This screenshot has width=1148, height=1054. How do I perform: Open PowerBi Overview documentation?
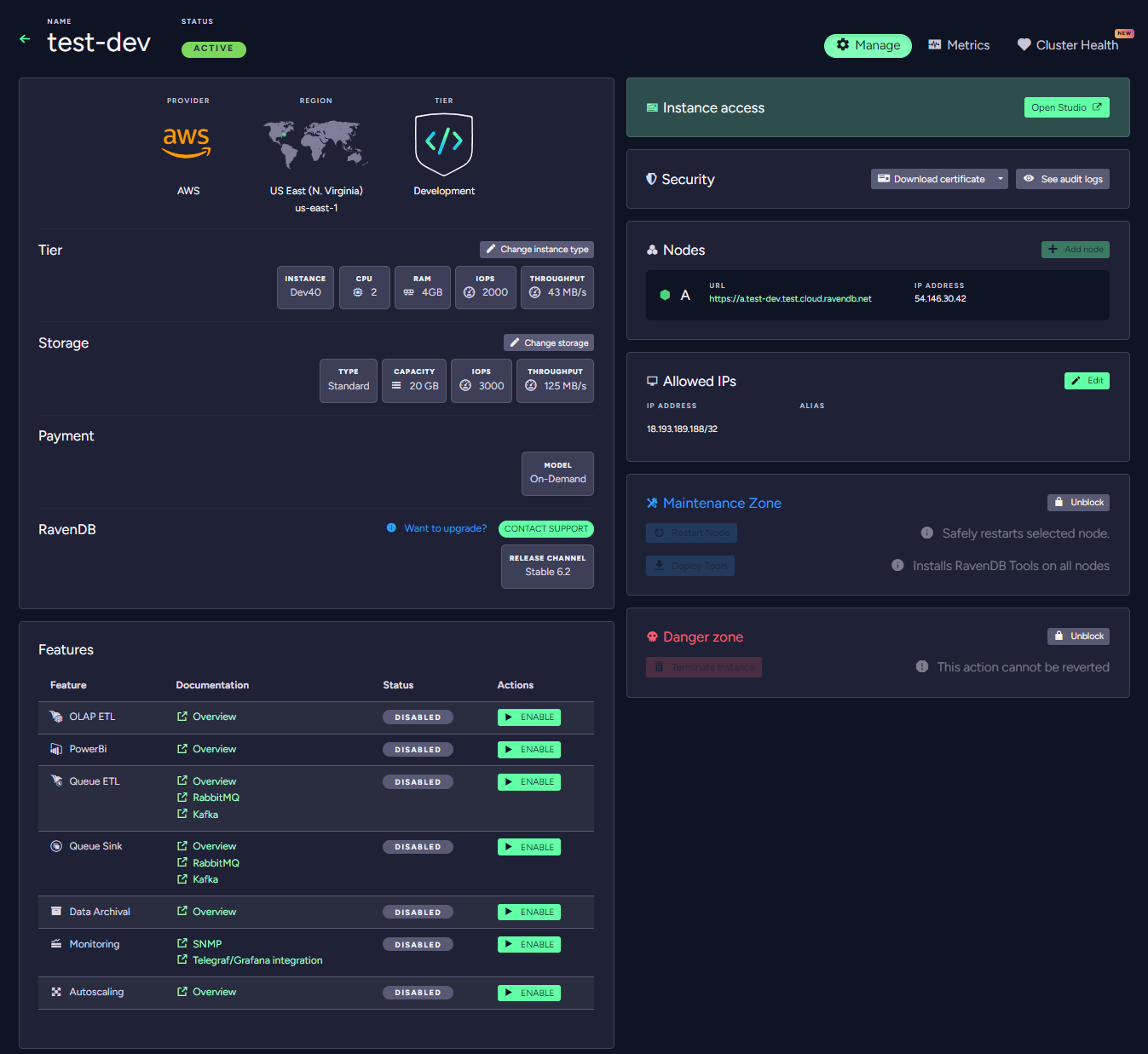[206, 749]
